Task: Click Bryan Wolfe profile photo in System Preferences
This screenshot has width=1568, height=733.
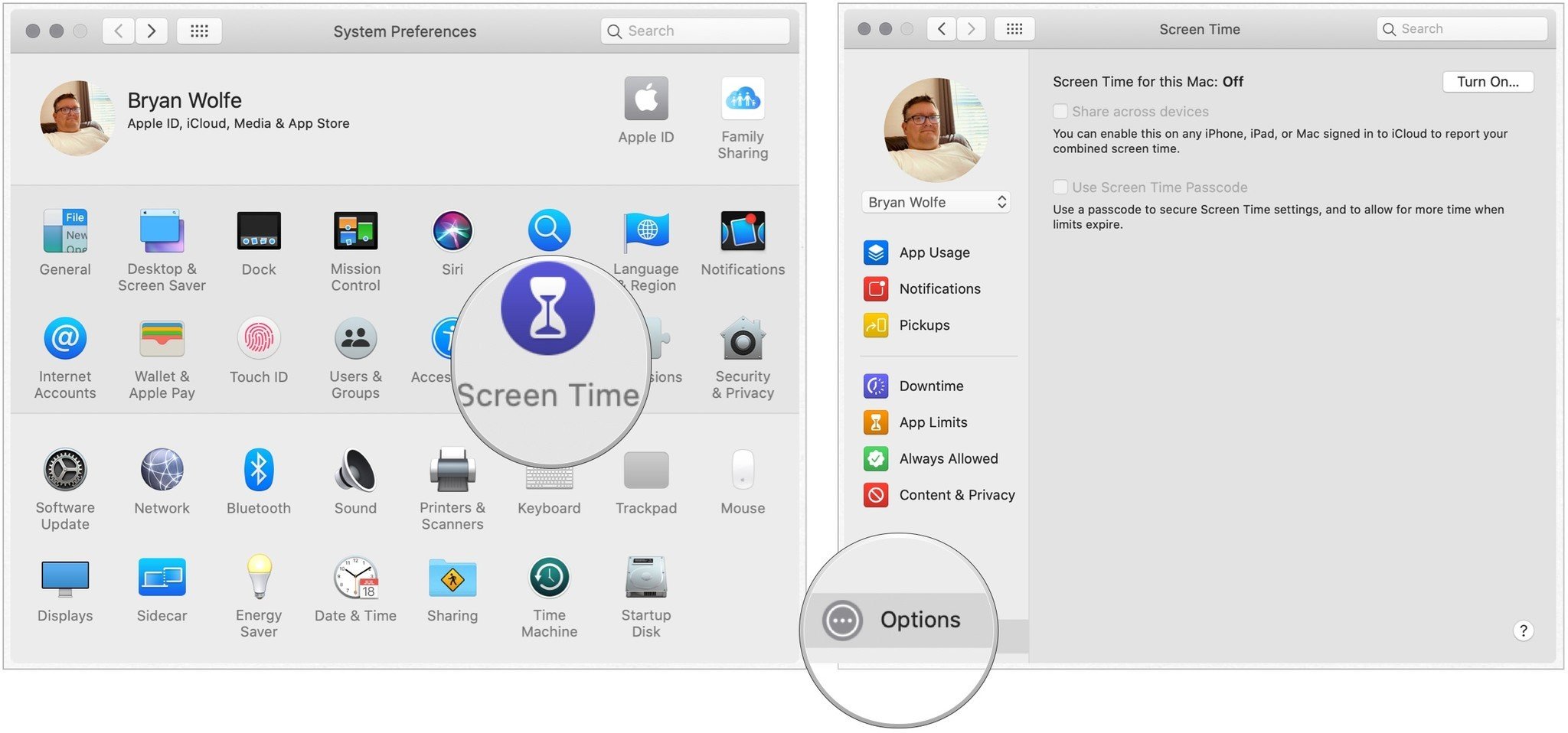Action: 77,118
